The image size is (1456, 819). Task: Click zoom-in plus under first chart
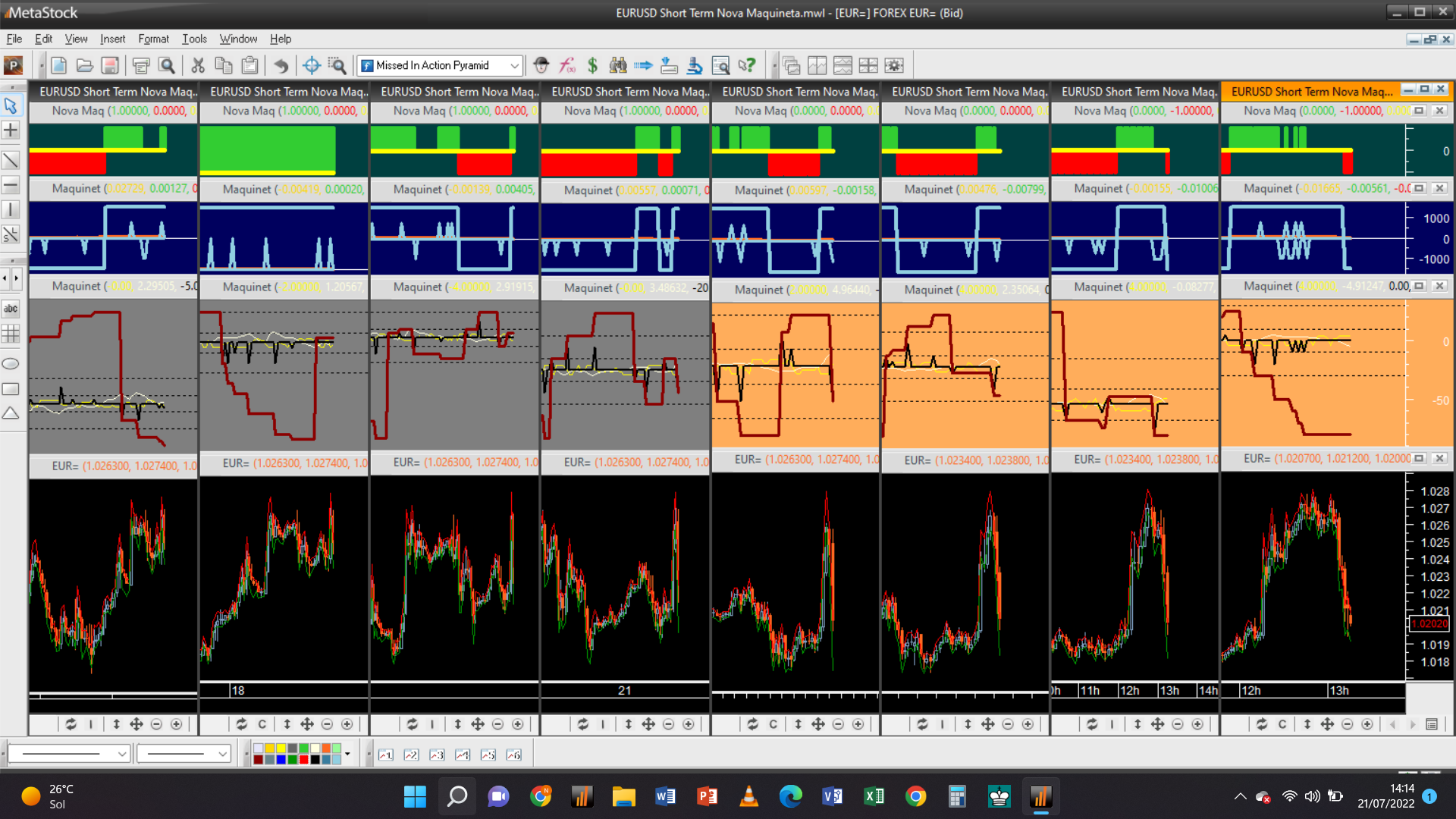click(176, 724)
